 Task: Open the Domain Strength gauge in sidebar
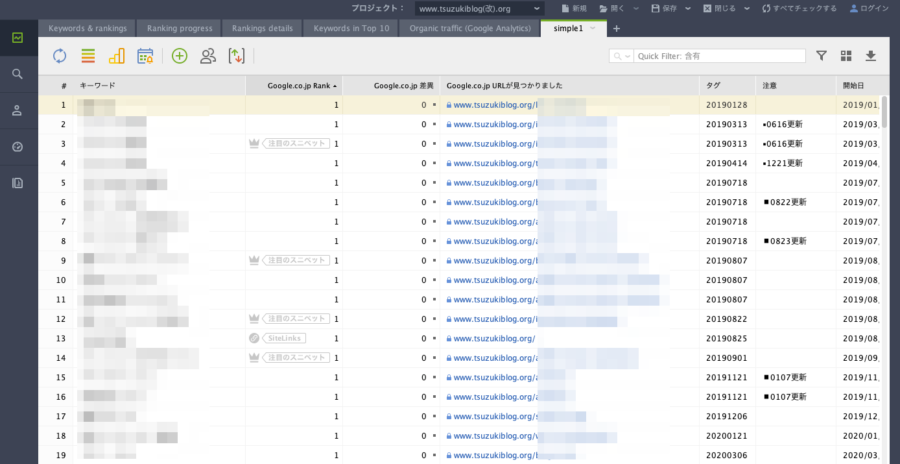[x=18, y=147]
